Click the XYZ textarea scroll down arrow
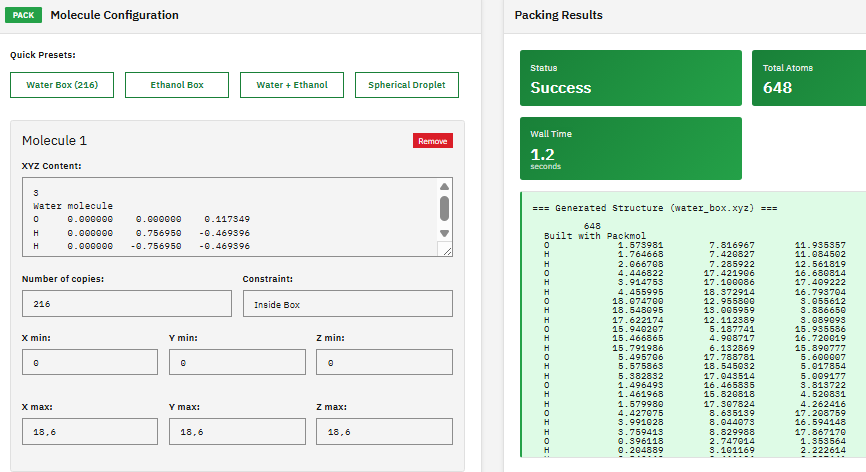This screenshot has width=866, height=472. pos(444,233)
